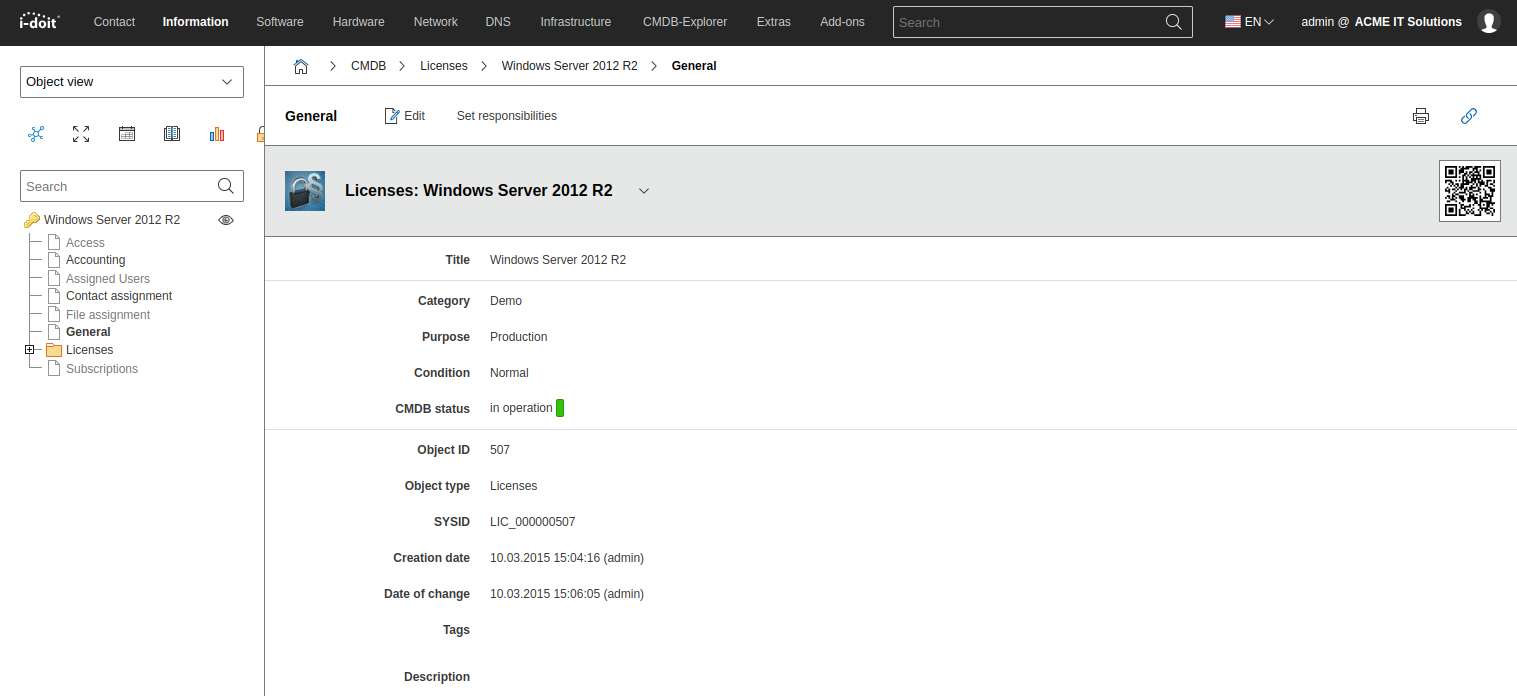Open the bar chart icon in sidebar

tap(217, 133)
